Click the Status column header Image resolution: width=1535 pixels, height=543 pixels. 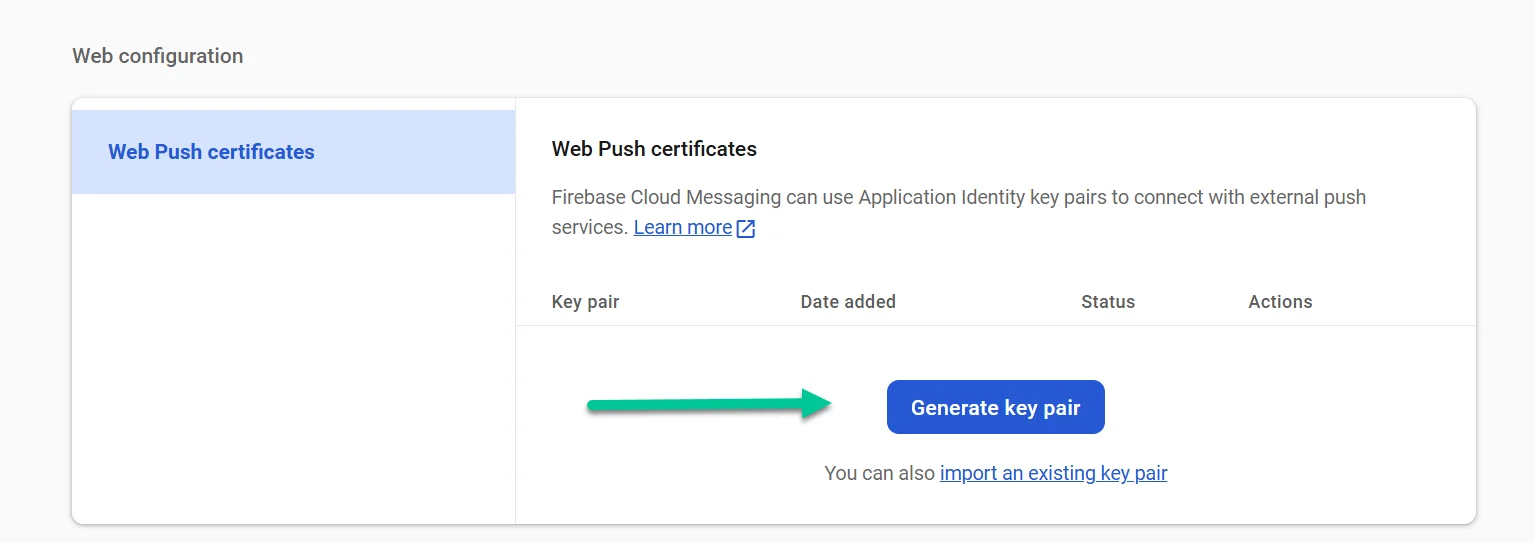coord(1107,301)
